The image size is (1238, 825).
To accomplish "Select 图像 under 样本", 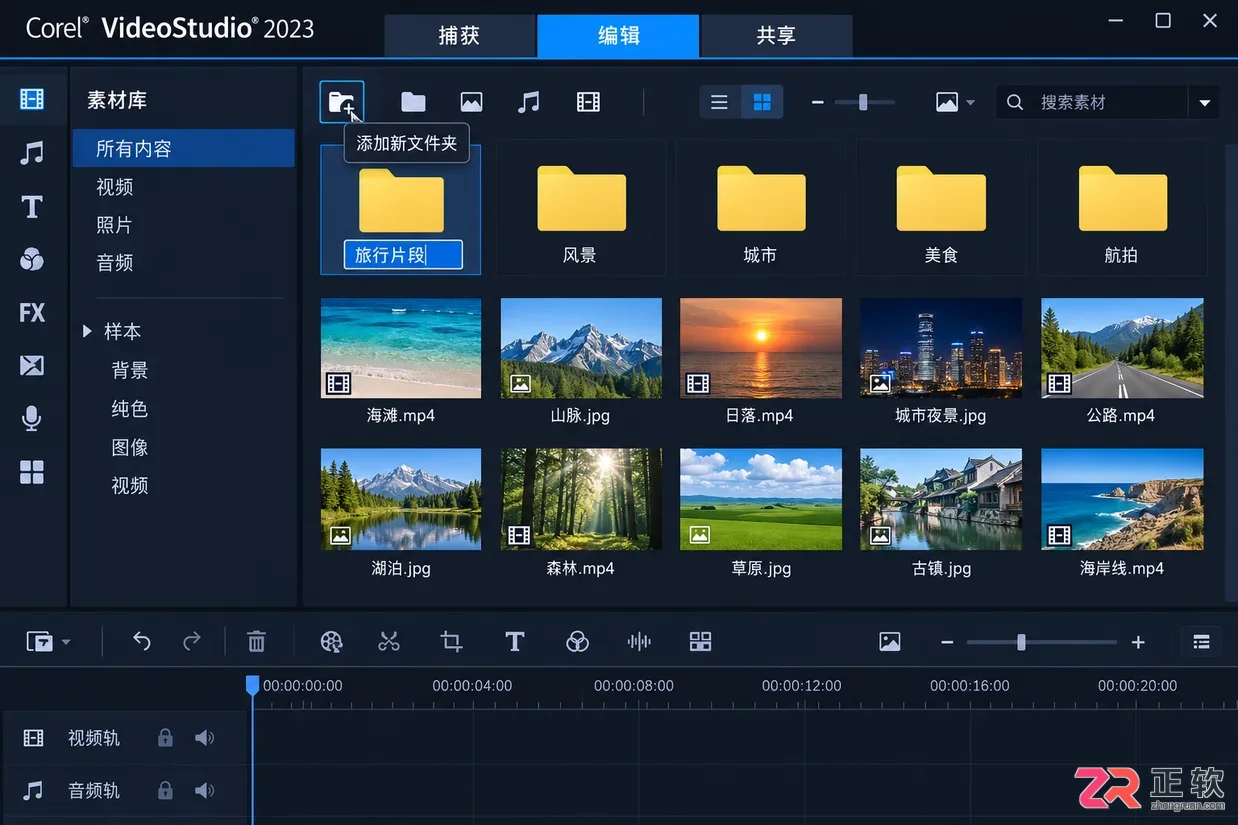I will click(x=130, y=447).
